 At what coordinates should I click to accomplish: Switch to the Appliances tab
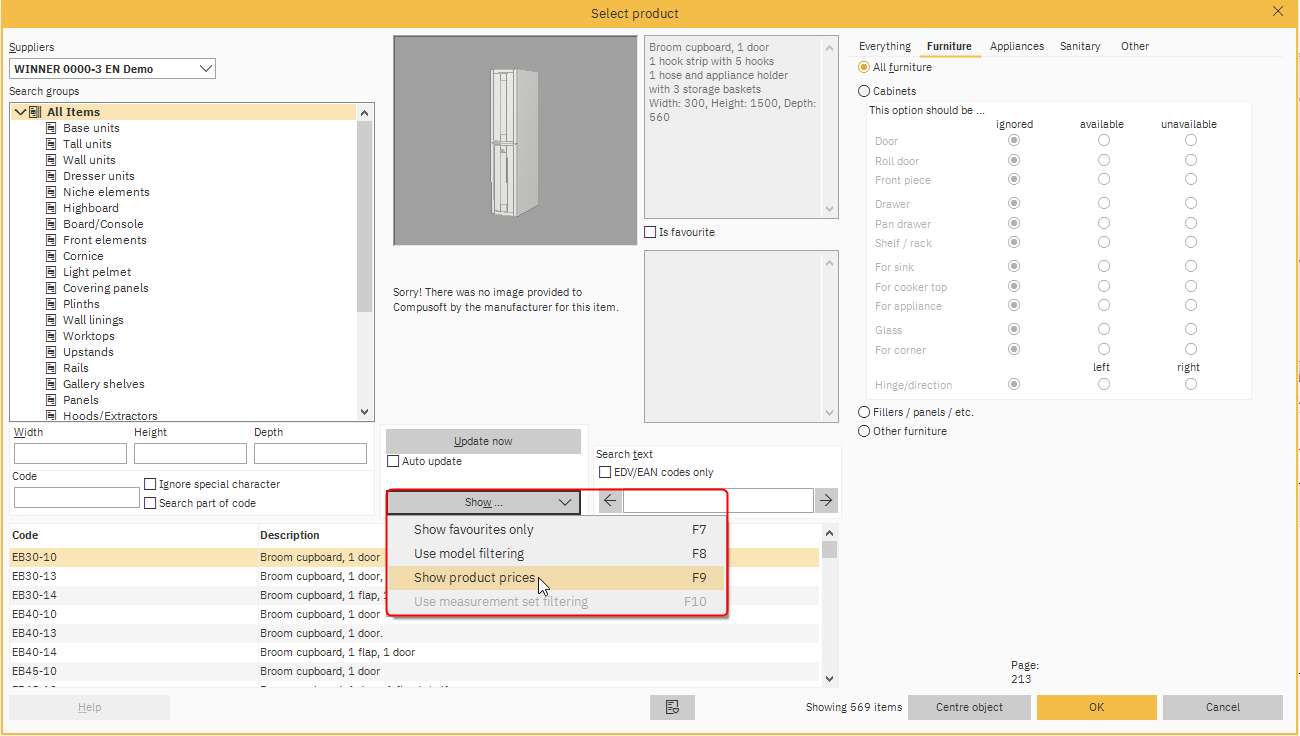(x=1017, y=46)
